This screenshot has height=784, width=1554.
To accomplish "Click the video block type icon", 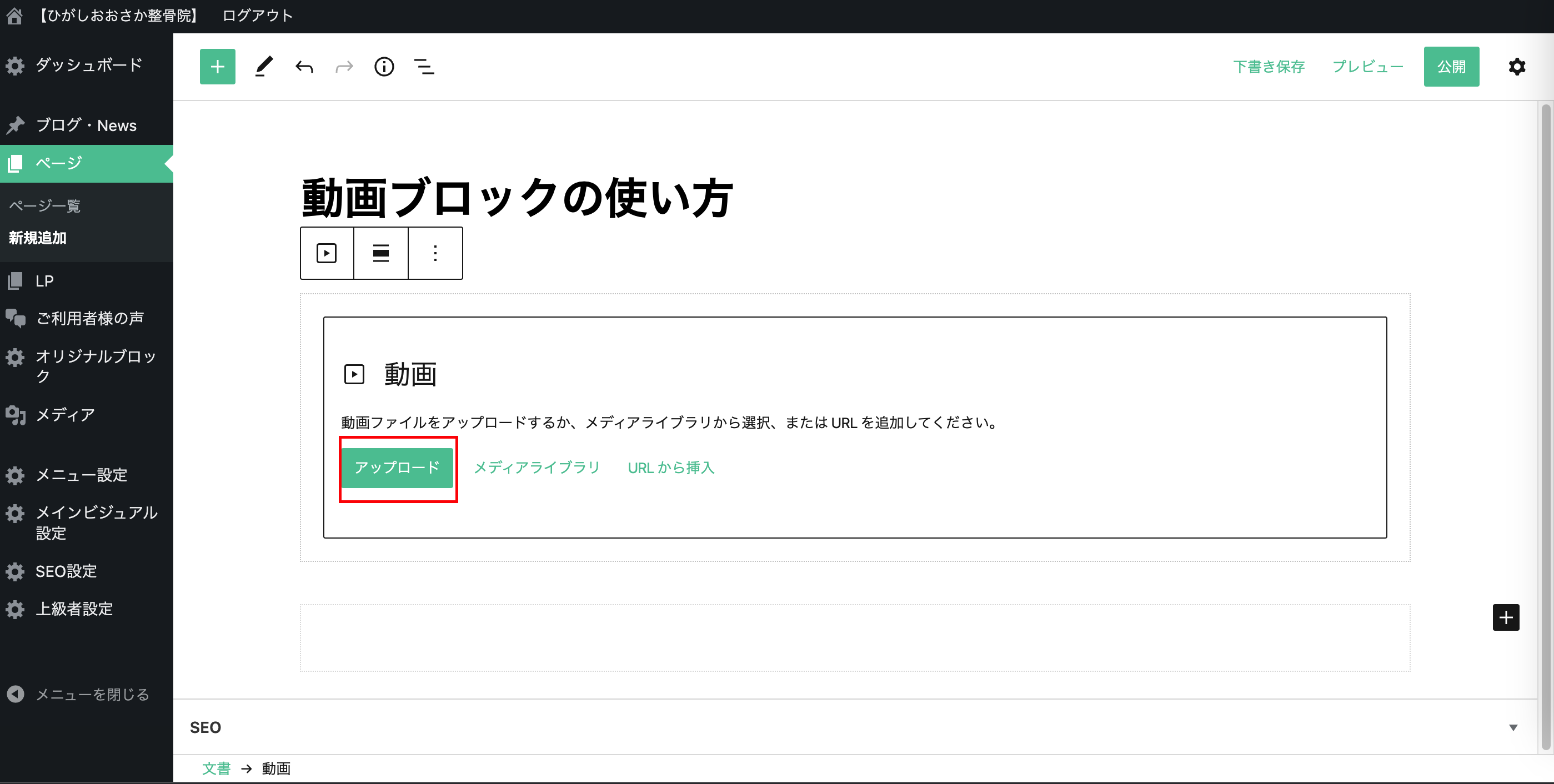I will click(x=327, y=253).
